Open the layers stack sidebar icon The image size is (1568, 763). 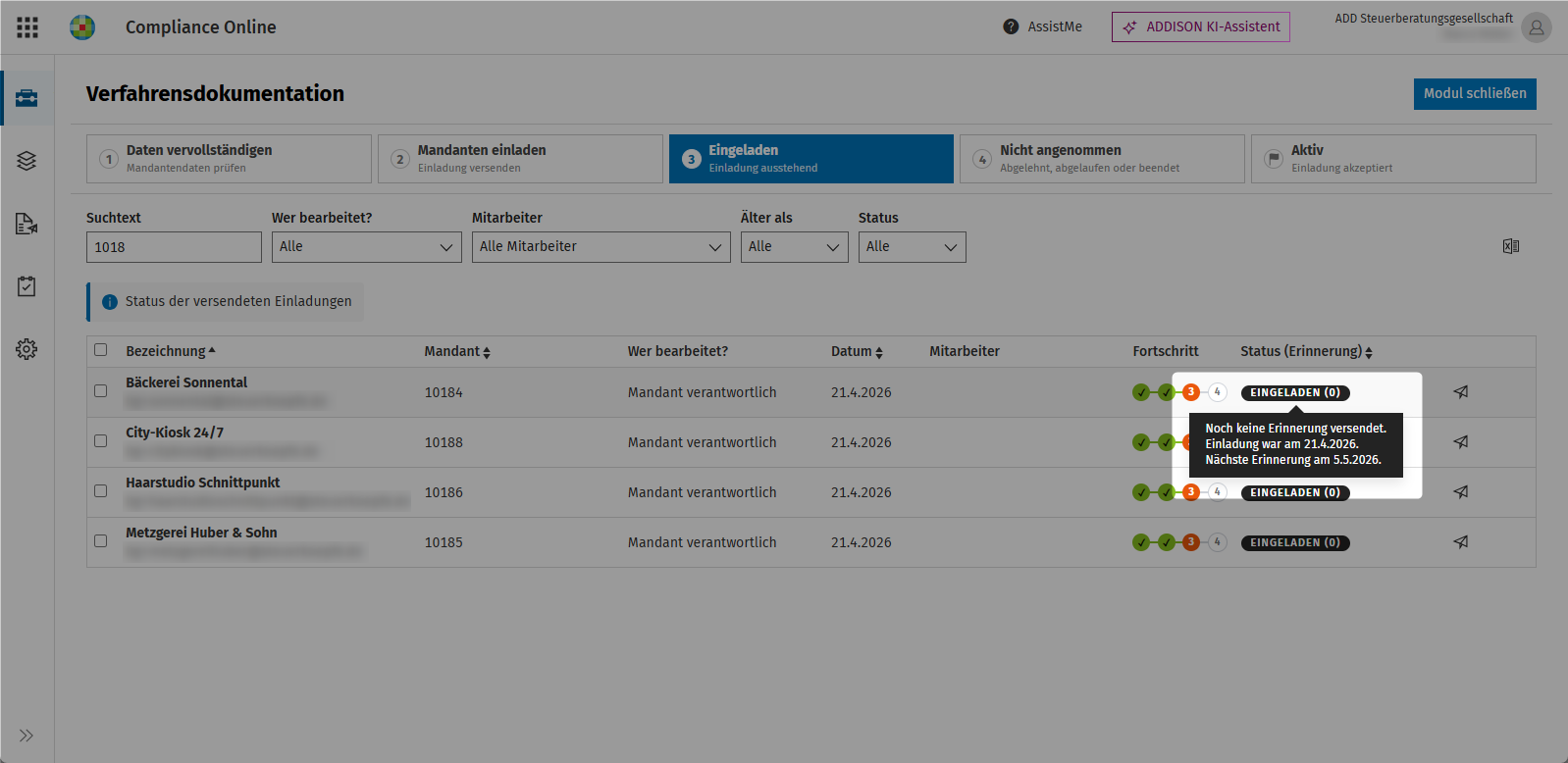click(x=26, y=161)
